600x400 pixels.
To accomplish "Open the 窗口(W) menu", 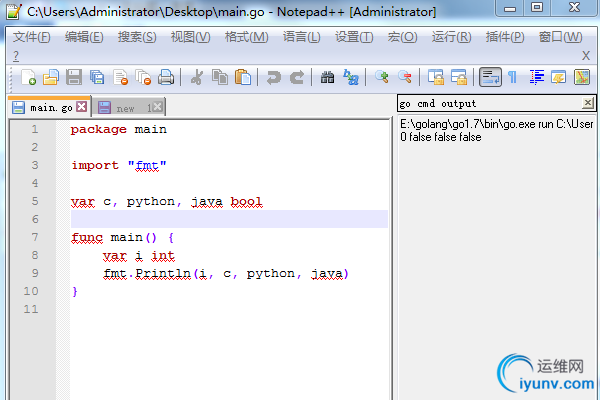I will coord(561,37).
